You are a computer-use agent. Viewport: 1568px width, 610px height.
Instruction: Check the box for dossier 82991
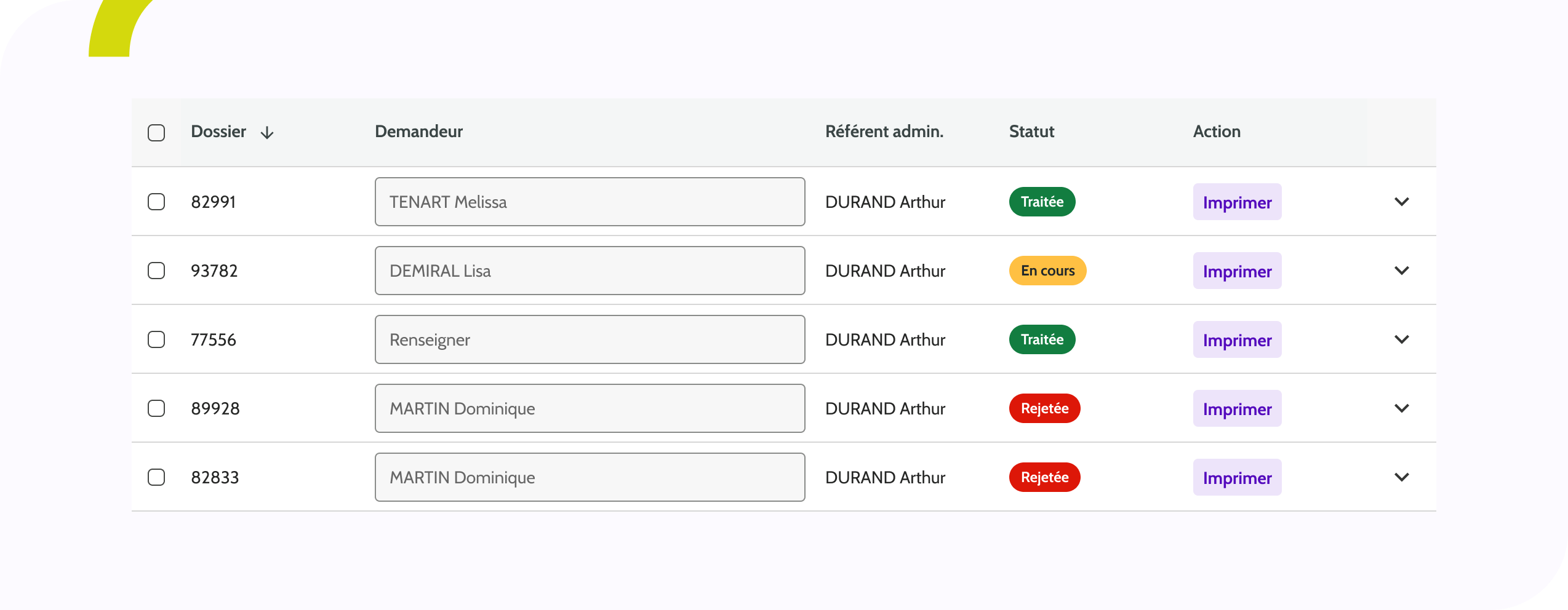point(156,202)
